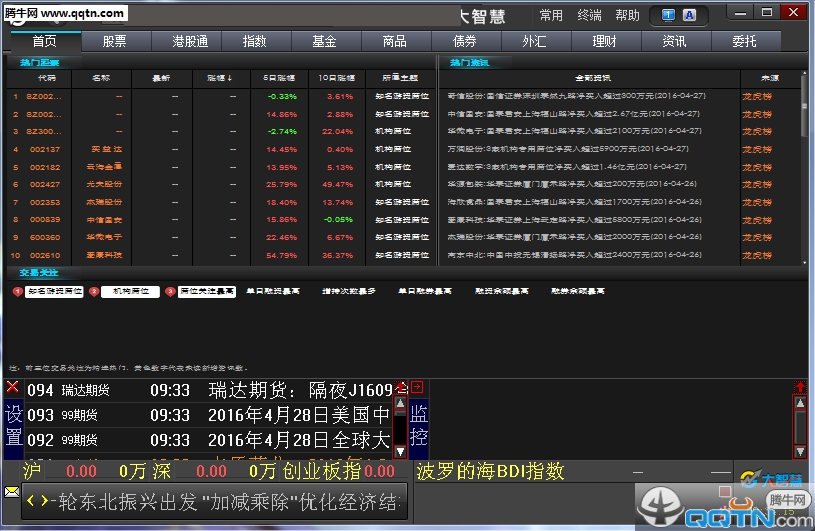The width and height of the screenshot is (815, 531).
Task: Click the 大智慧 logo in status bar
Action: click(771, 479)
